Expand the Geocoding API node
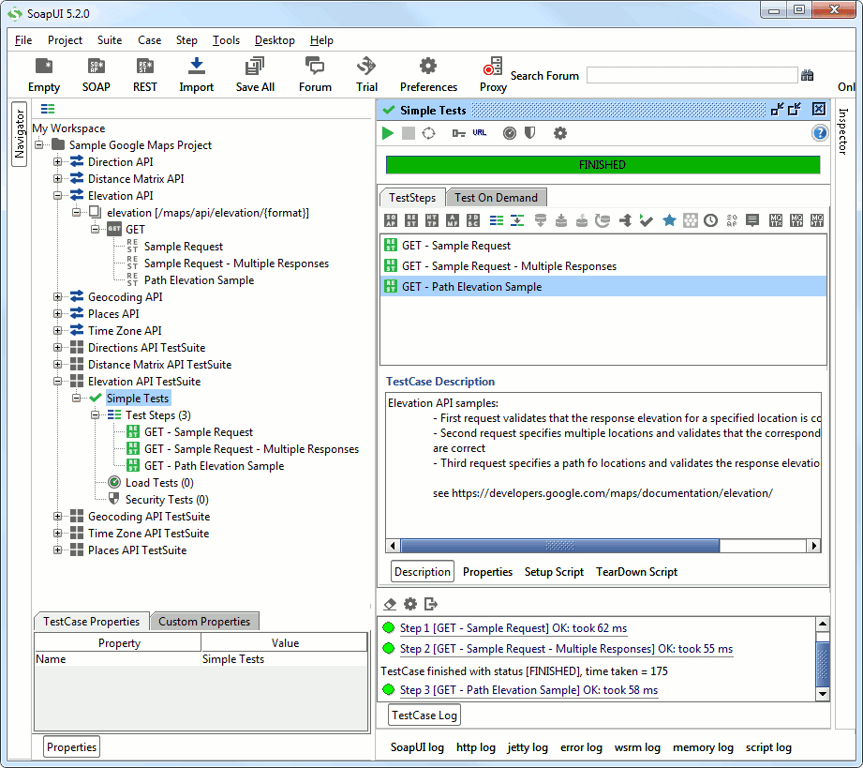 [x=57, y=297]
